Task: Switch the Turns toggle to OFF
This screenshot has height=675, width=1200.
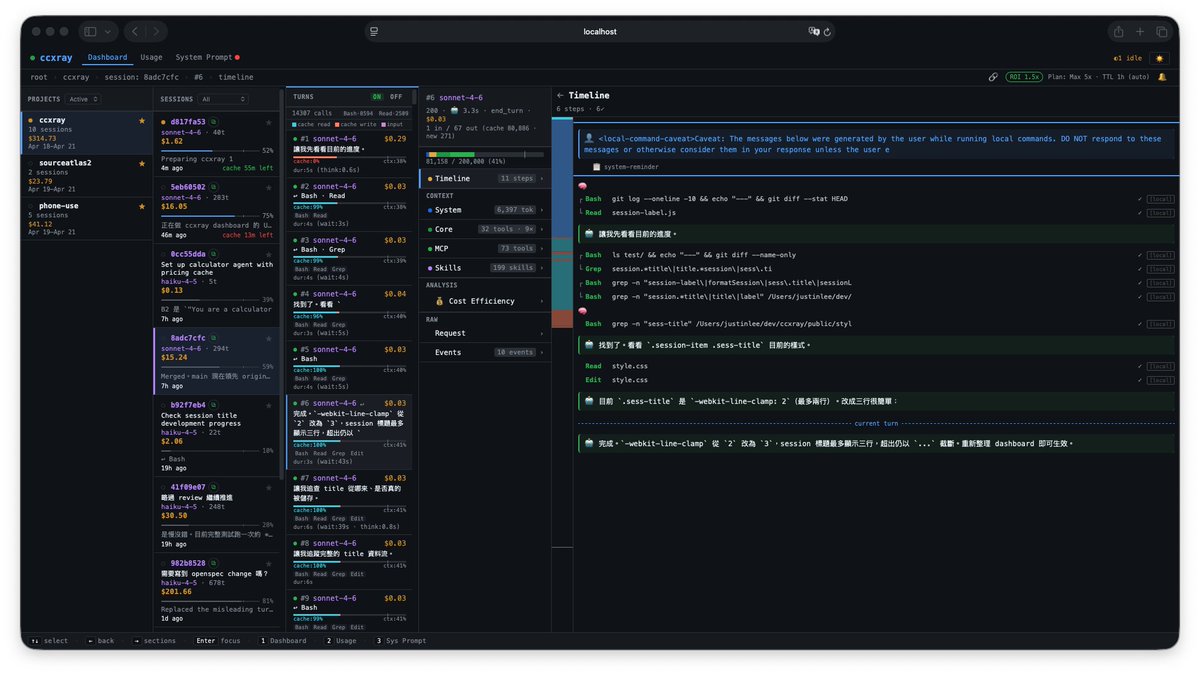Action: (x=396, y=97)
